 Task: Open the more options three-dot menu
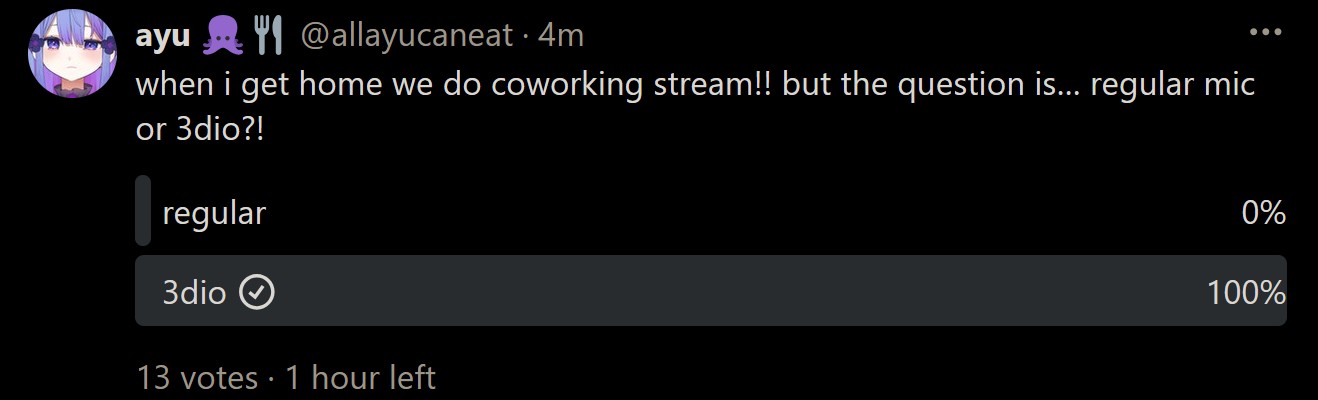click(1265, 32)
